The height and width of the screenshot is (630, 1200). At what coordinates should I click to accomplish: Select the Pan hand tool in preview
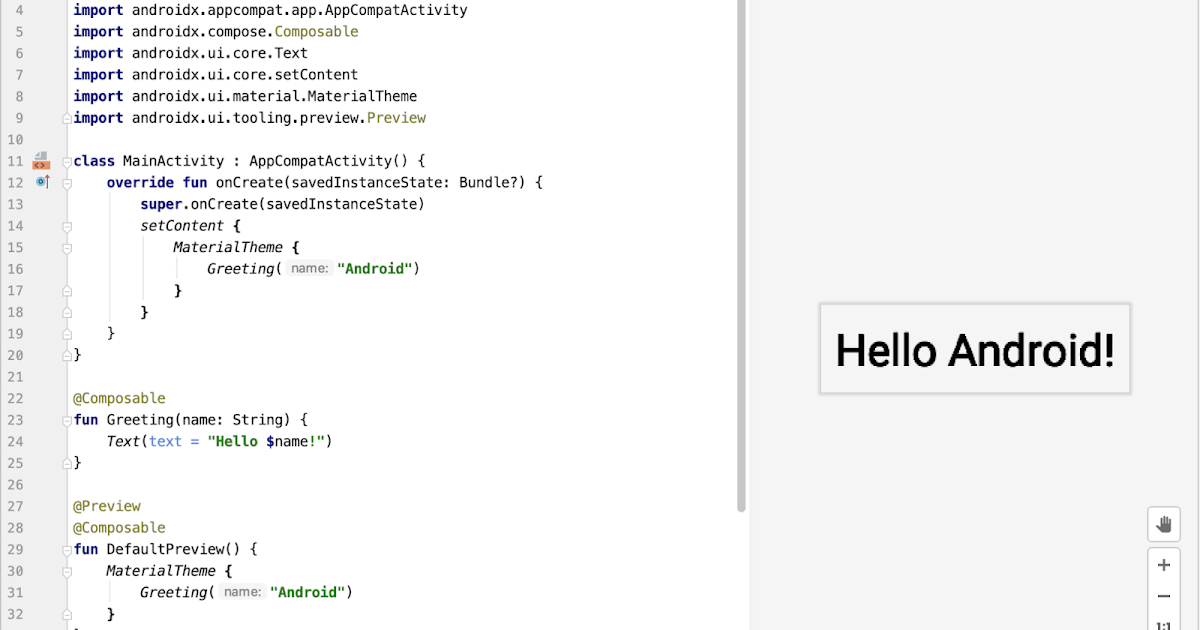[x=1163, y=524]
